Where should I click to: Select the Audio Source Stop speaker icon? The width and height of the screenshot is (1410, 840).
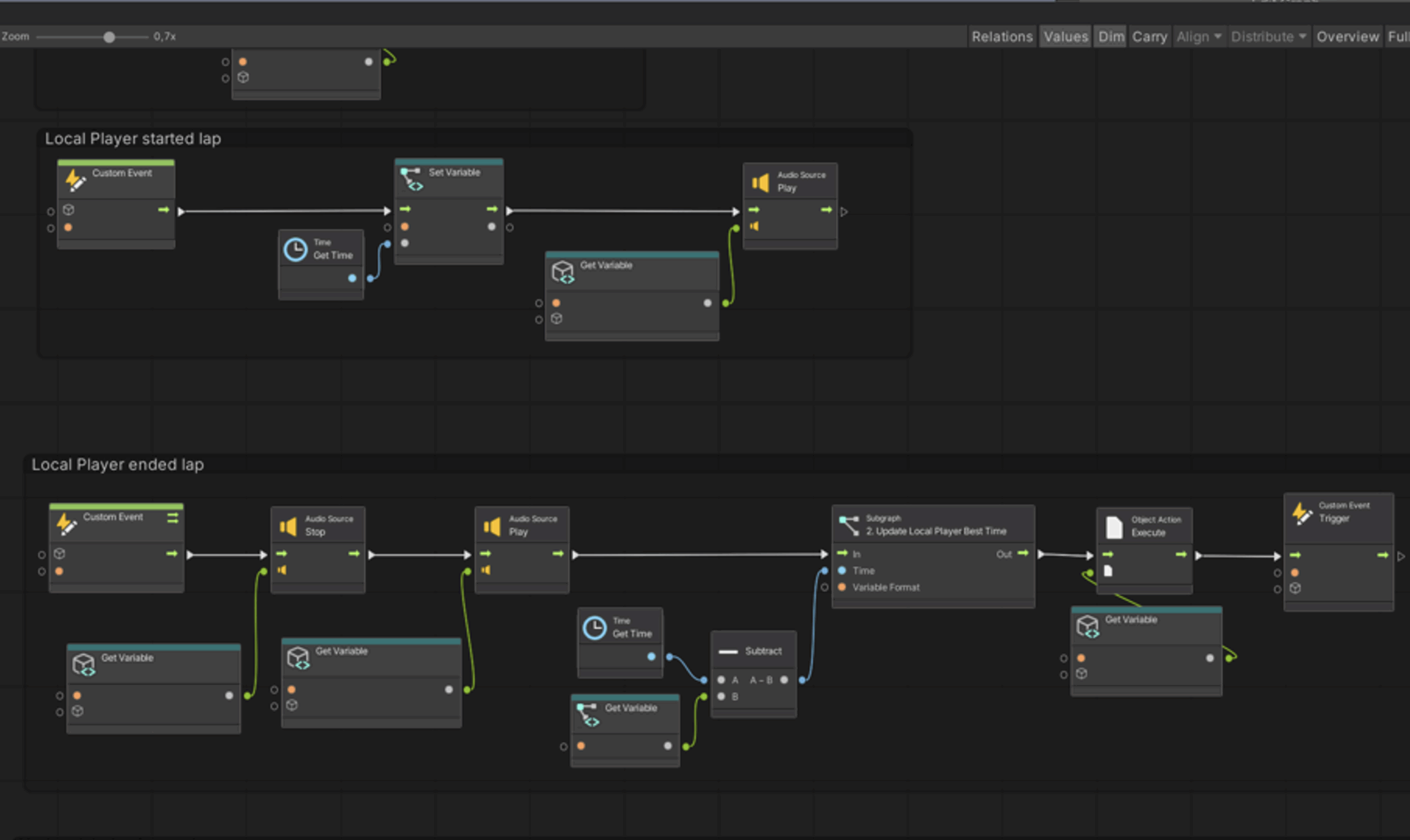coord(288,527)
